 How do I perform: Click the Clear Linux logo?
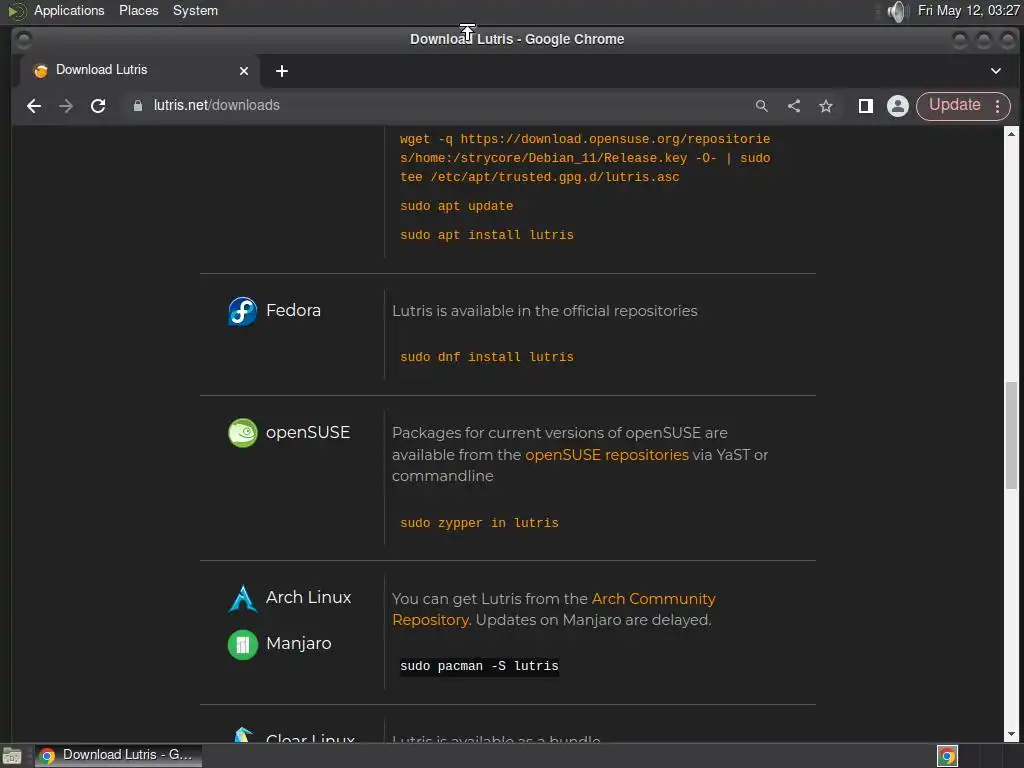click(243, 735)
